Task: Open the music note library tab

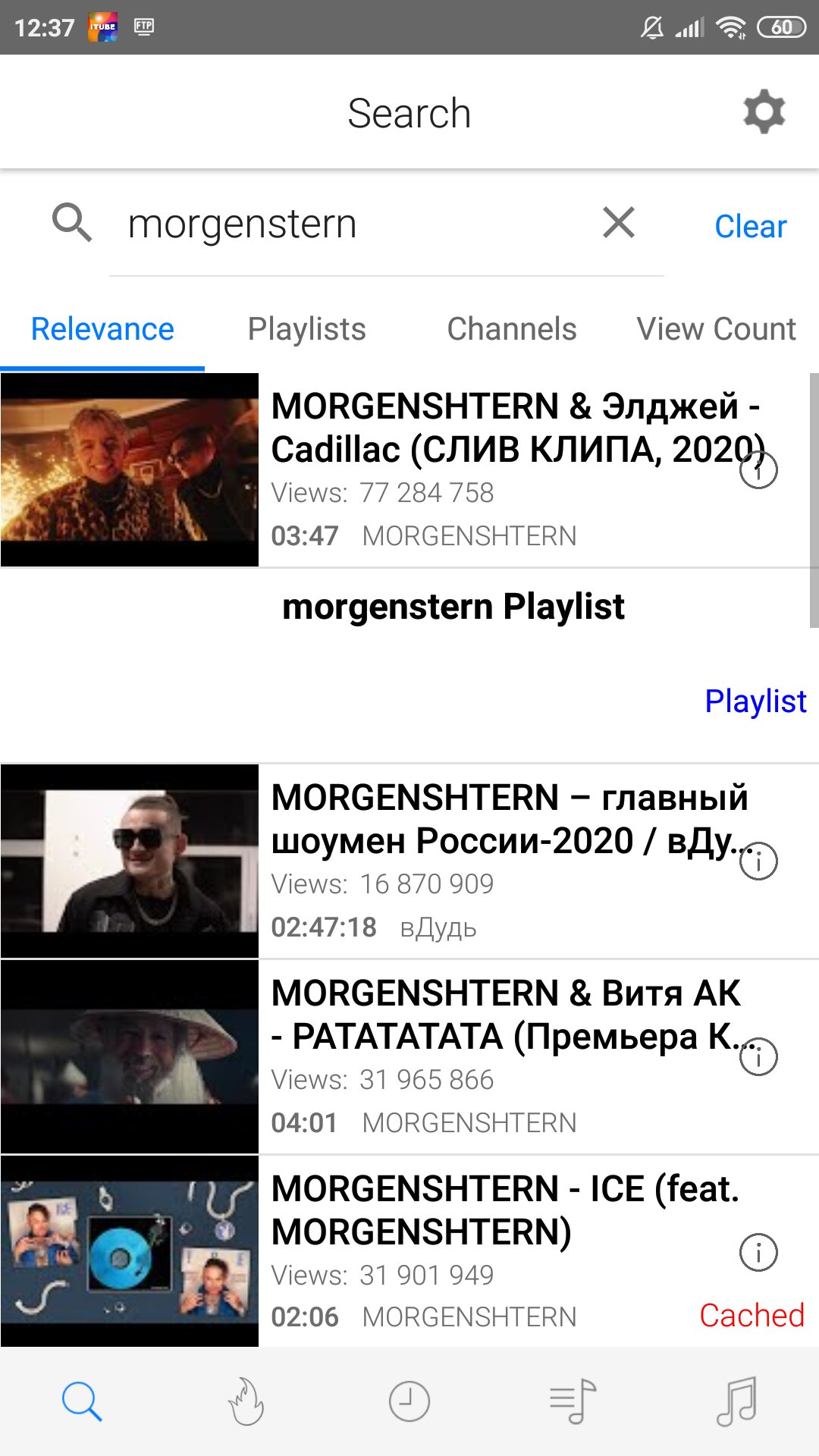Action: click(737, 1401)
